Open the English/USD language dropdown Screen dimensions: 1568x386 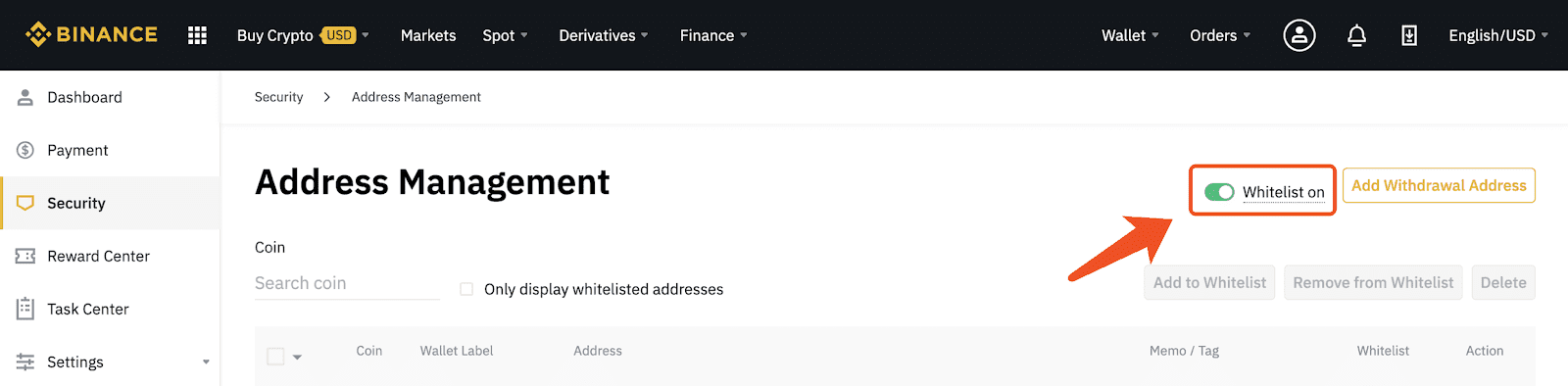tap(1498, 35)
